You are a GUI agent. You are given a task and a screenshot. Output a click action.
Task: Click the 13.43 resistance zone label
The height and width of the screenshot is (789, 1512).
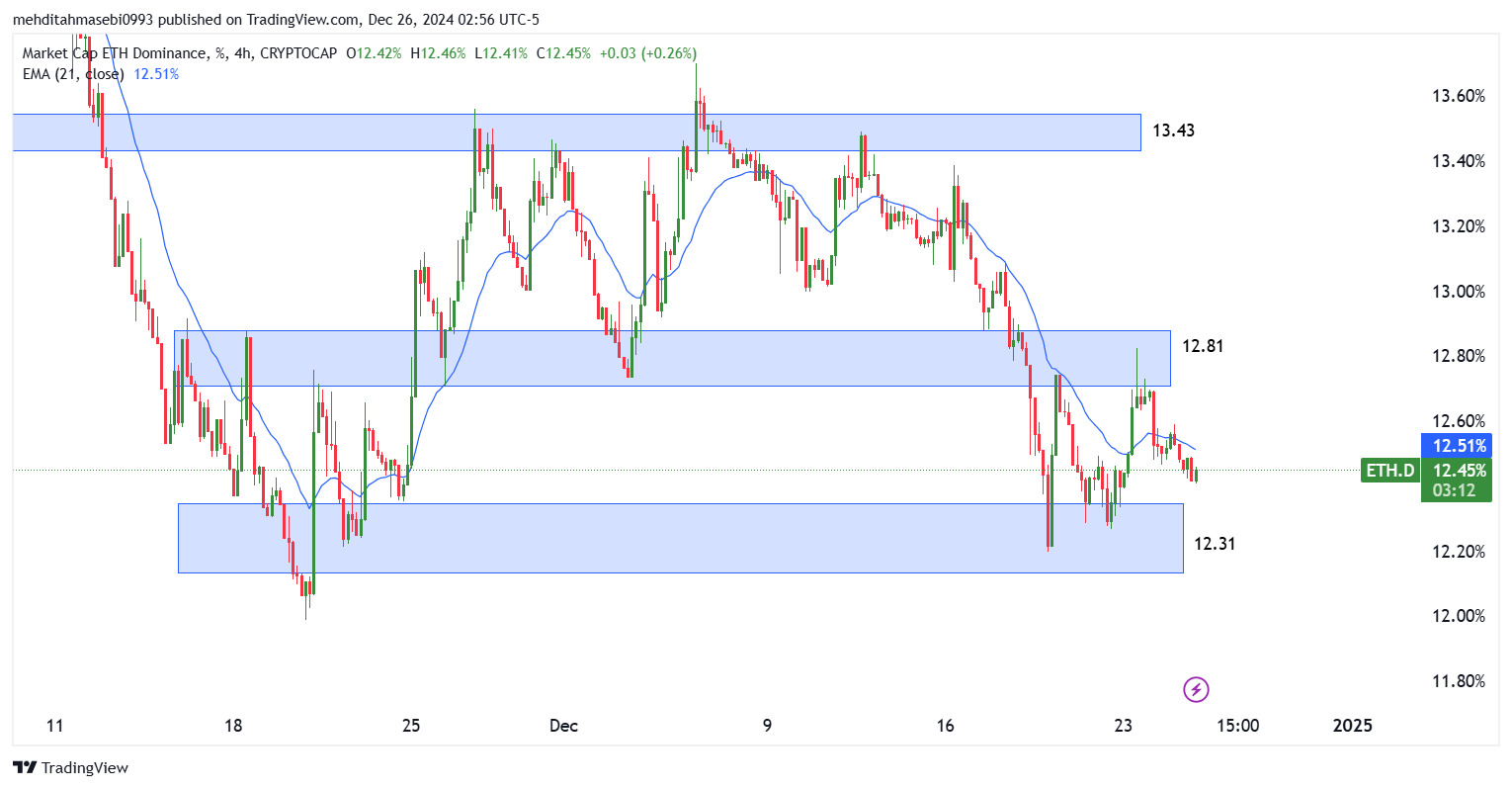pyautogui.click(x=1173, y=131)
